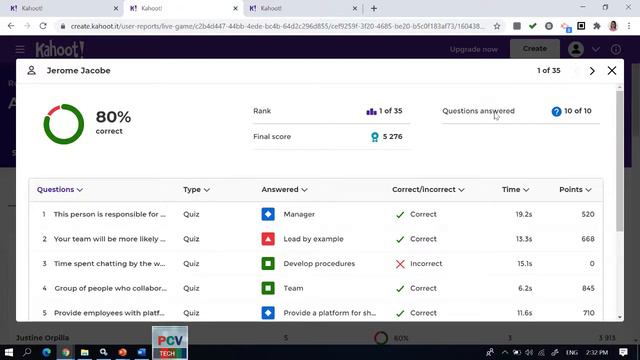The image size is (640, 360).
Task: Sort by the Questions column
Action: (60, 189)
